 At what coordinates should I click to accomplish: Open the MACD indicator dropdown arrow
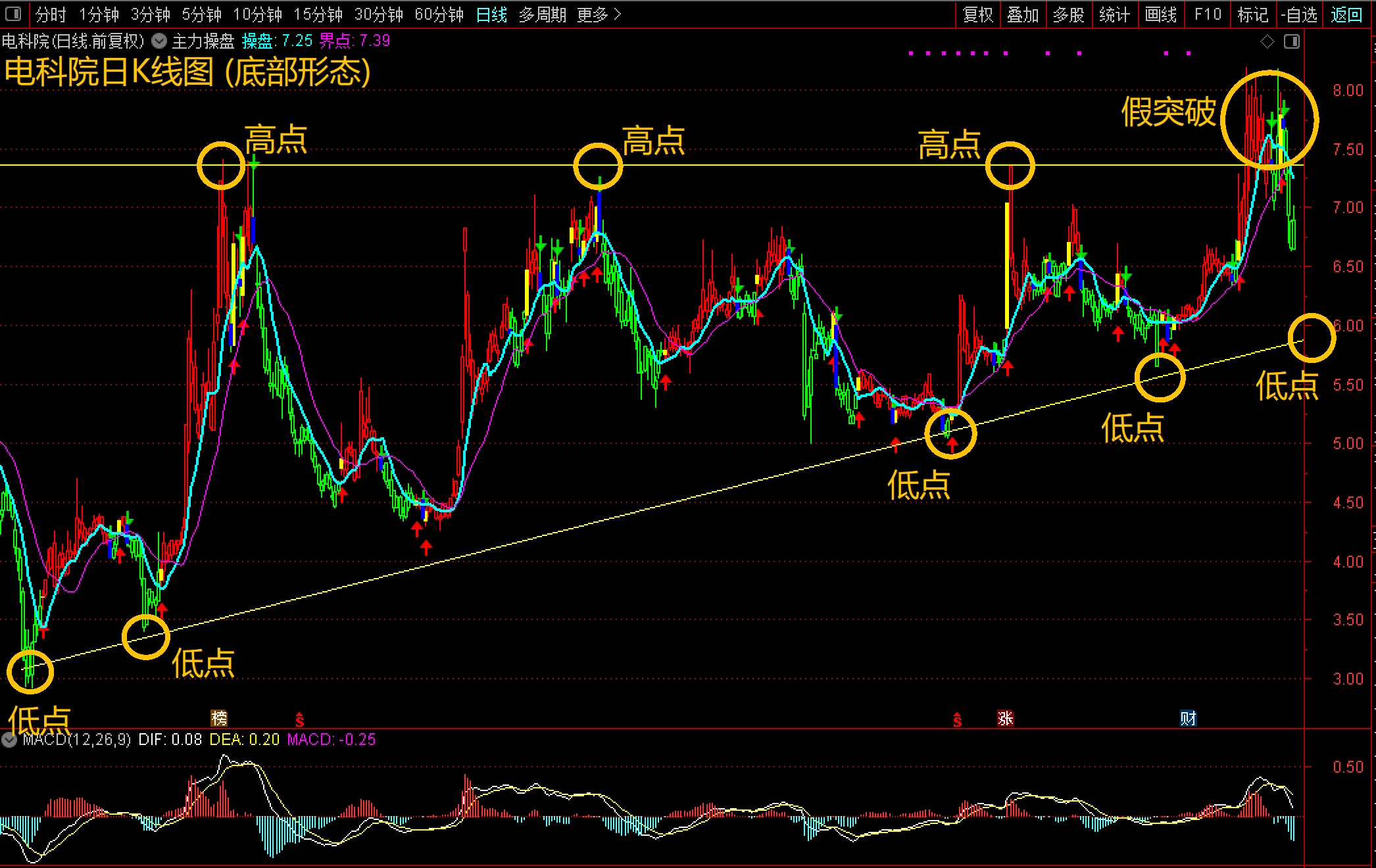pos(9,740)
